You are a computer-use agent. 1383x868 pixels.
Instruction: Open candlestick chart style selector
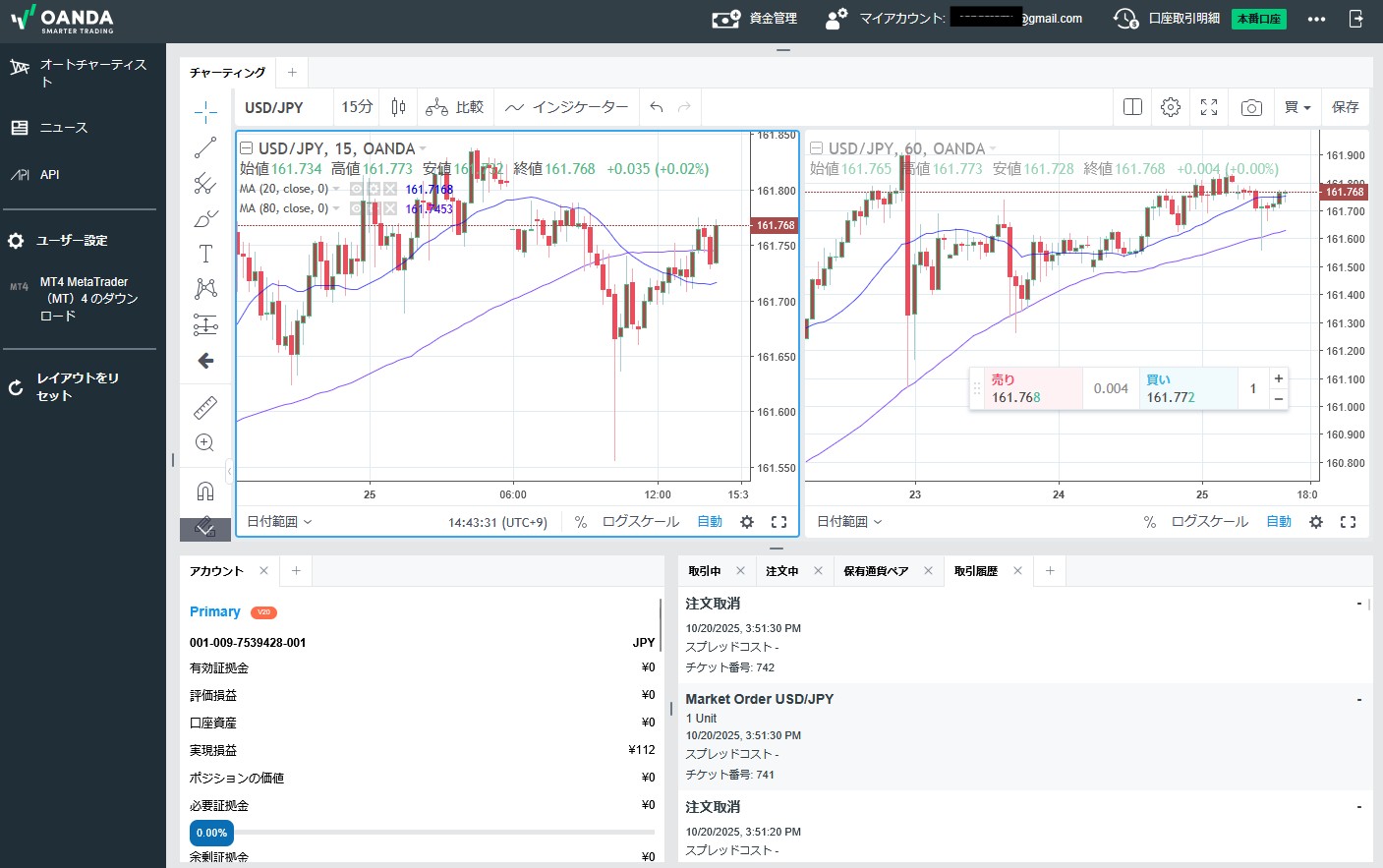click(398, 107)
